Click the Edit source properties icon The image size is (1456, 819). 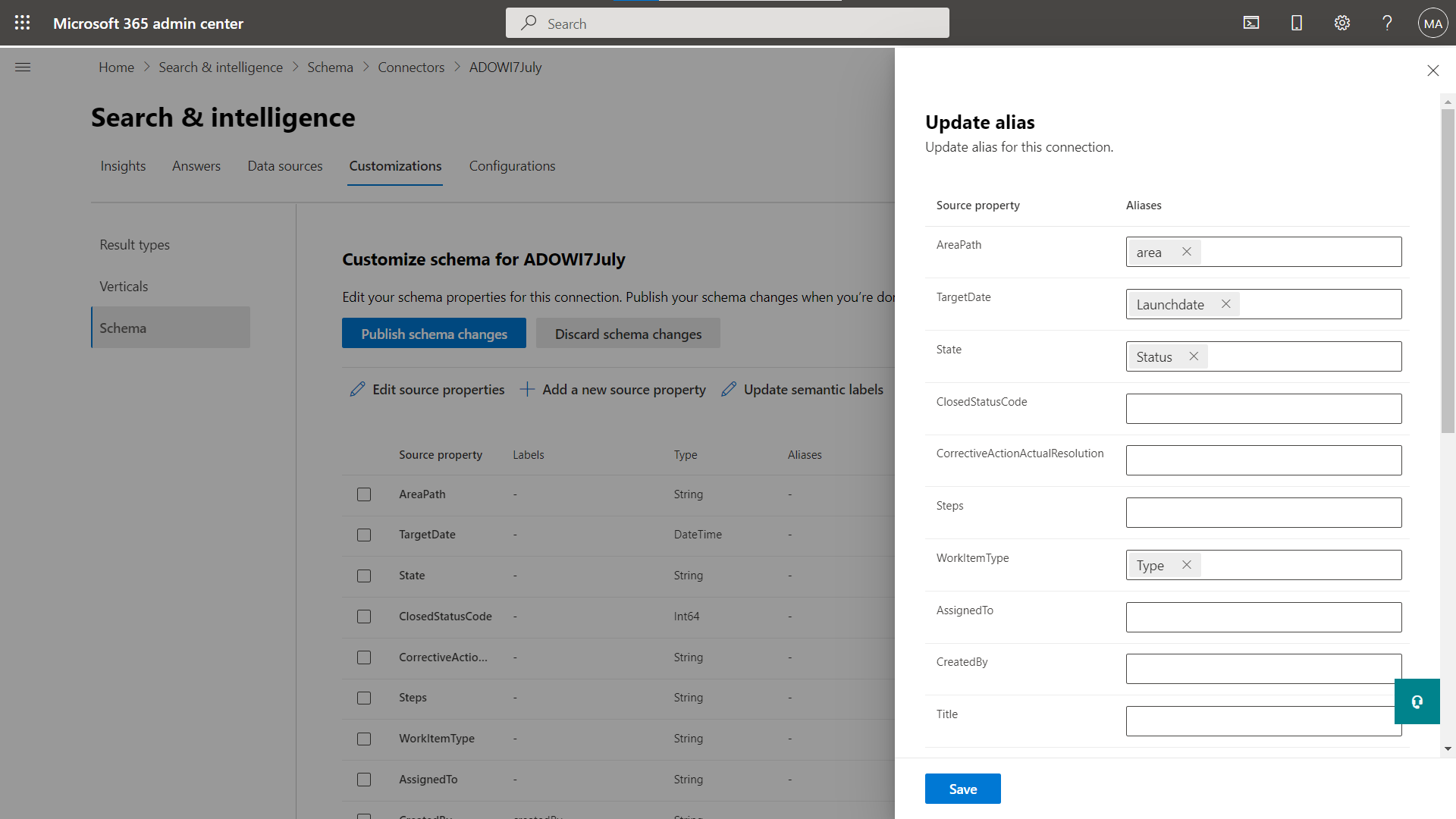(x=357, y=389)
